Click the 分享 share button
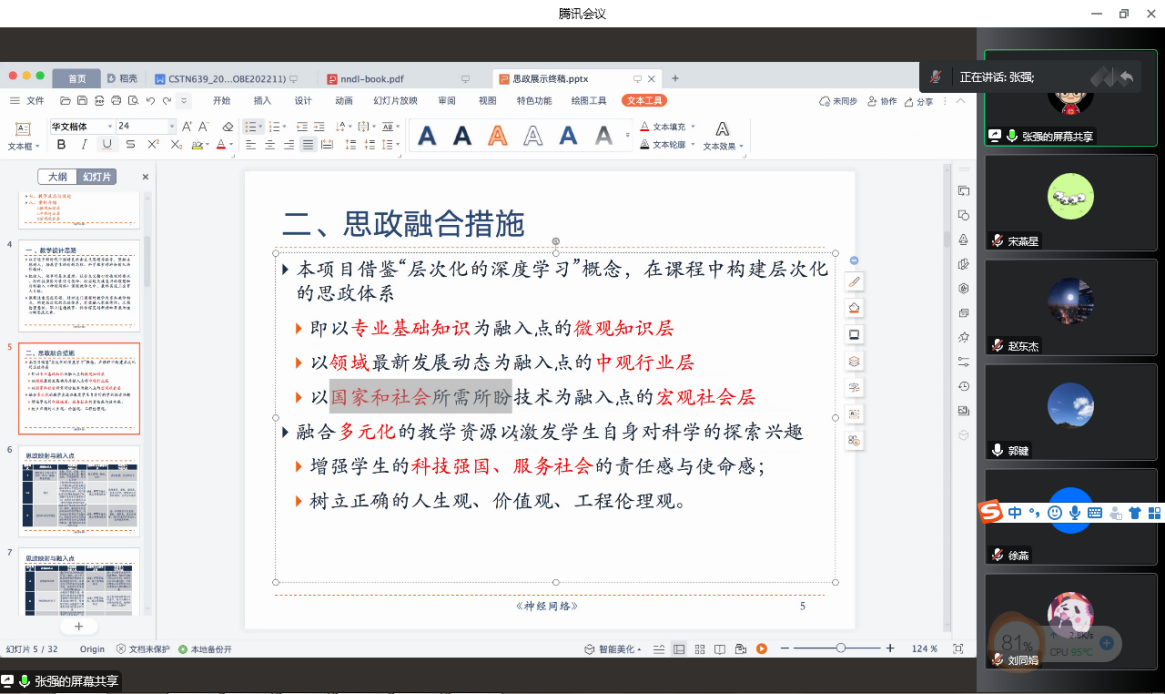 tap(919, 101)
